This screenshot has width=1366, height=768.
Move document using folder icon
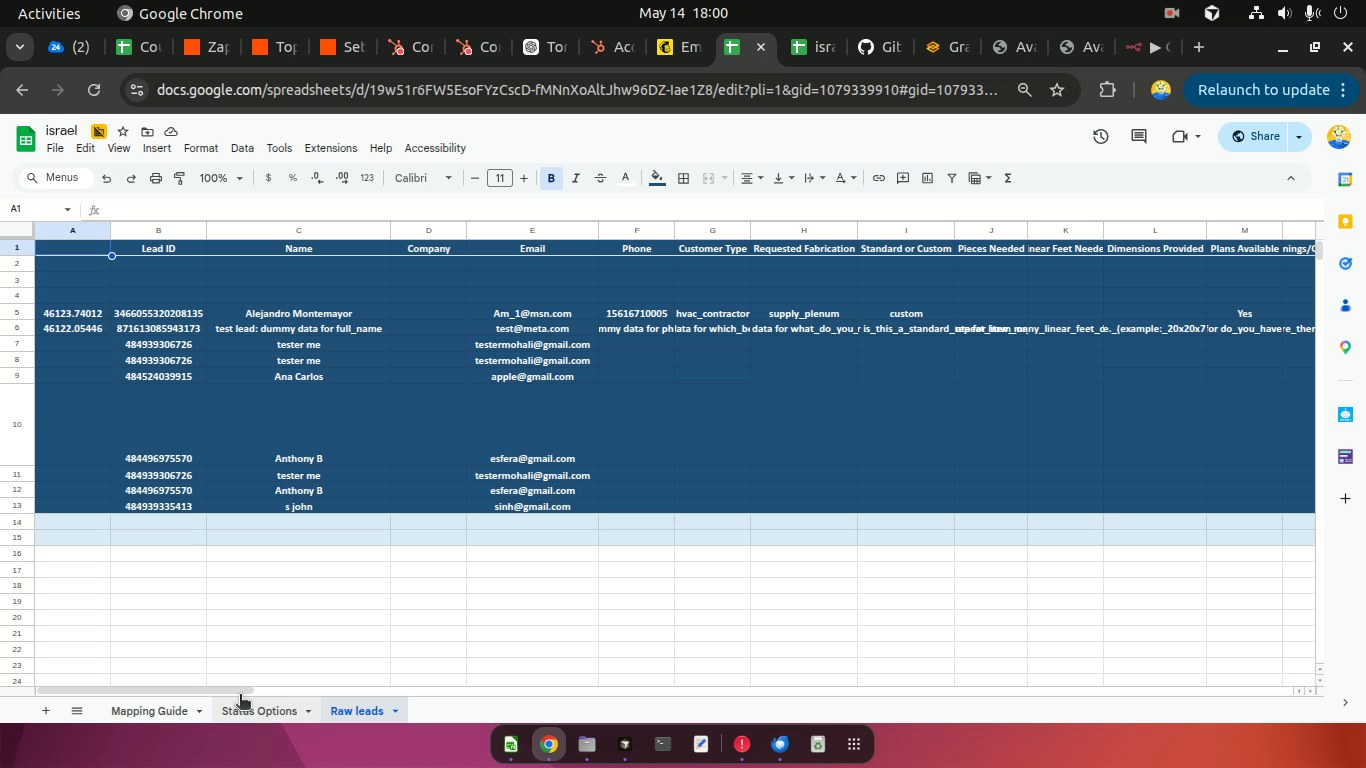[x=147, y=131]
